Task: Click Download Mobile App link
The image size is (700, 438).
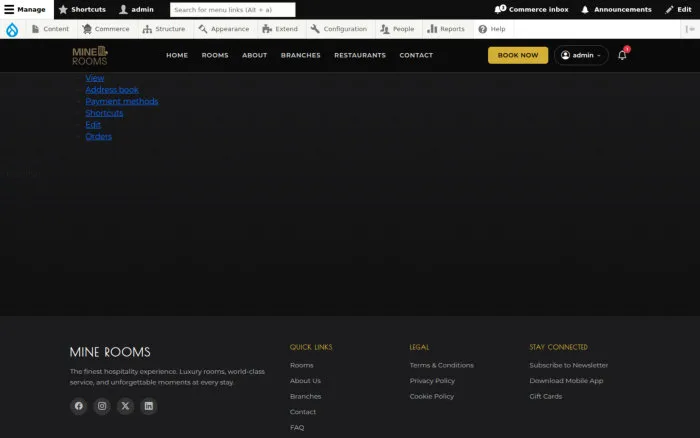Action: (566, 381)
